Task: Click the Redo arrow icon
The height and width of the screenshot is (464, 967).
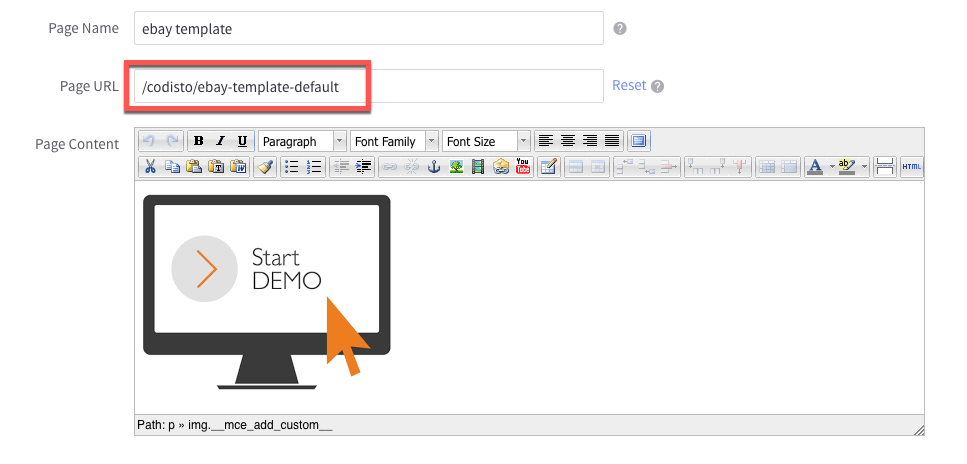Action: tap(173, 141)
